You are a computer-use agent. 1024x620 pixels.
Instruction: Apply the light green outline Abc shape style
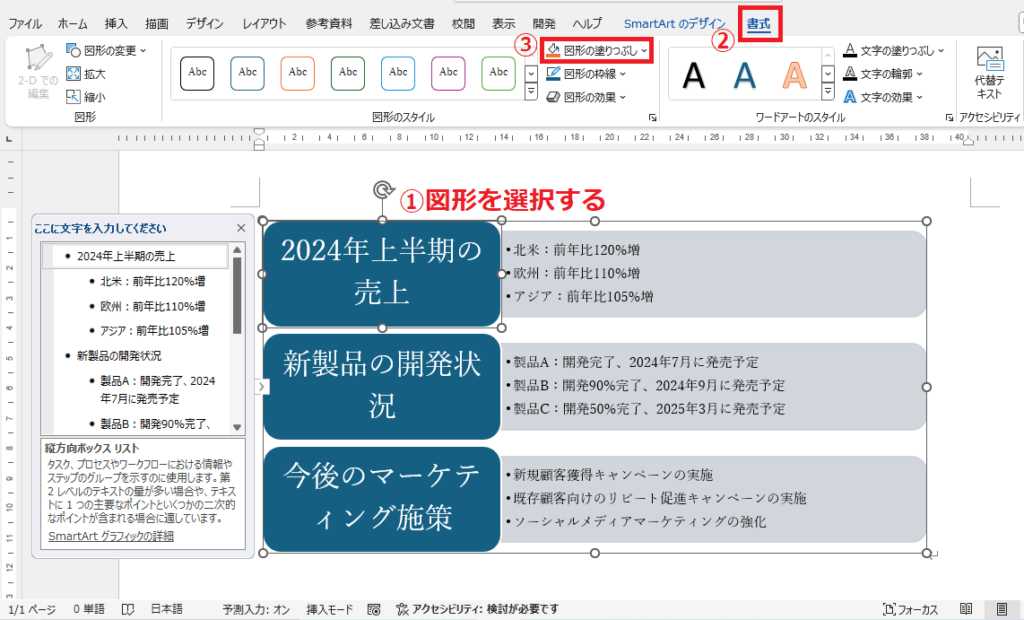(499, 73)
